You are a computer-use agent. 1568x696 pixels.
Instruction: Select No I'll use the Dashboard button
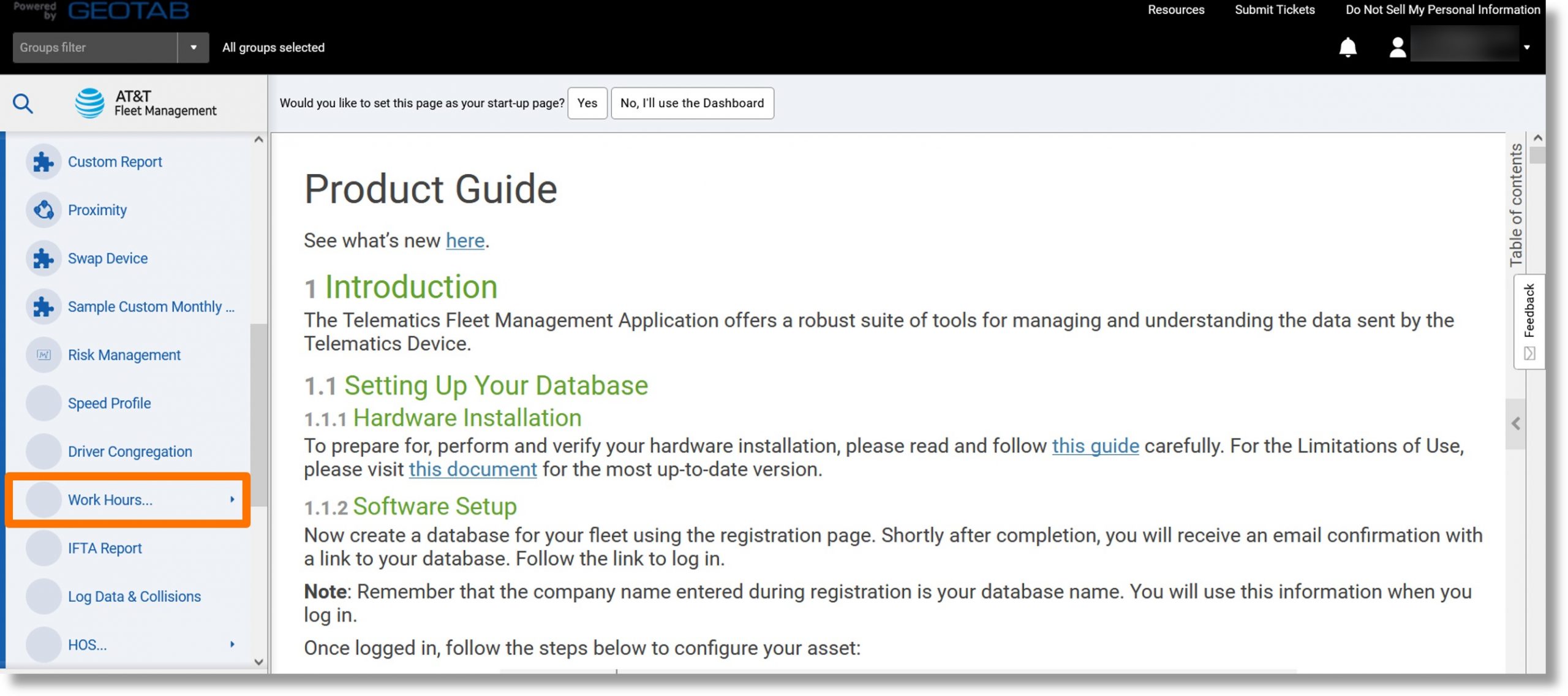pos(693,102)
